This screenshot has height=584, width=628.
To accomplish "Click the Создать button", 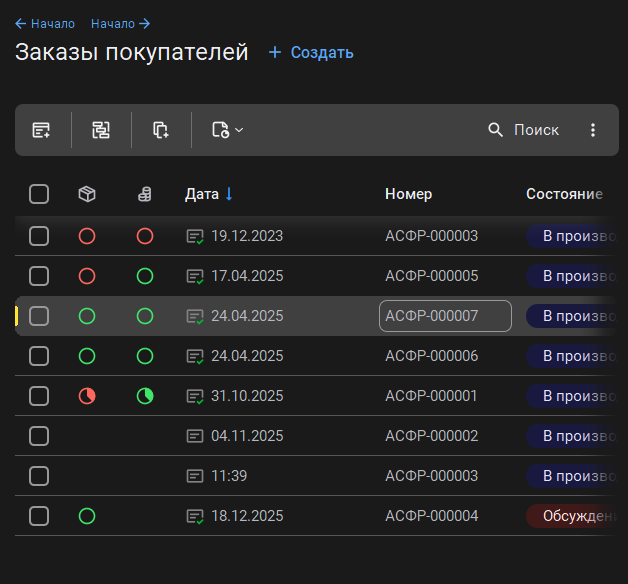I will point(311,53).
